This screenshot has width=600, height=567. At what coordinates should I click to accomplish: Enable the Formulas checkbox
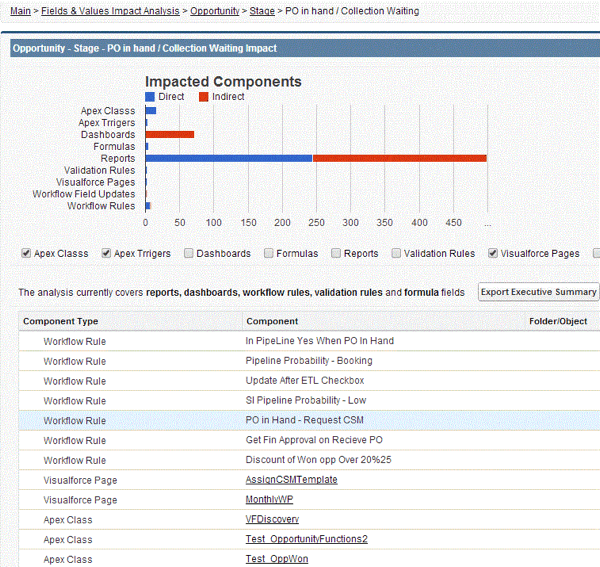pos(269,253)
